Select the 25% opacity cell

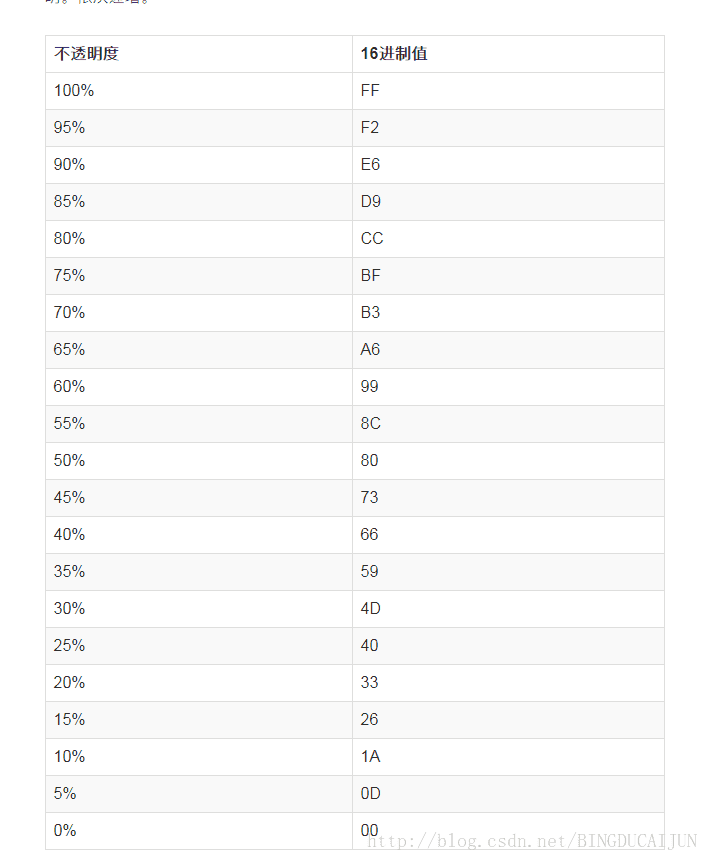click(x=199, y=646)
